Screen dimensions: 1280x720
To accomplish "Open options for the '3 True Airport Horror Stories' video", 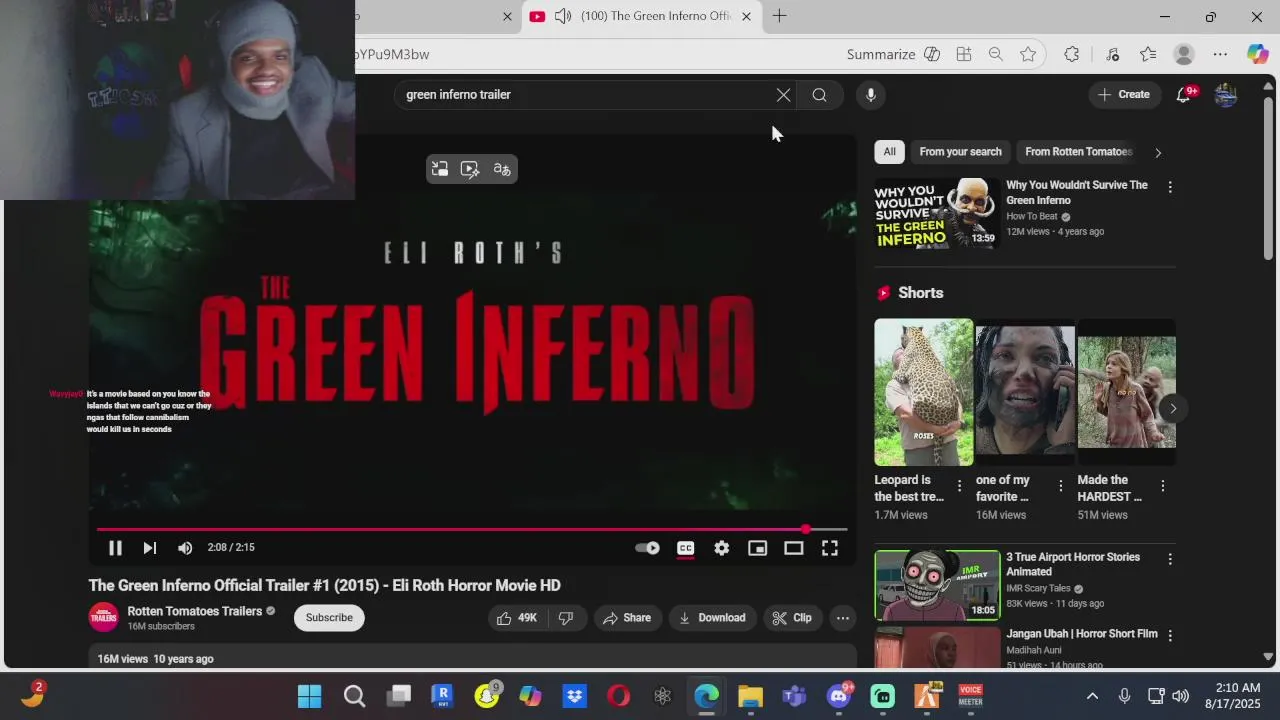I will (1169, 559).
